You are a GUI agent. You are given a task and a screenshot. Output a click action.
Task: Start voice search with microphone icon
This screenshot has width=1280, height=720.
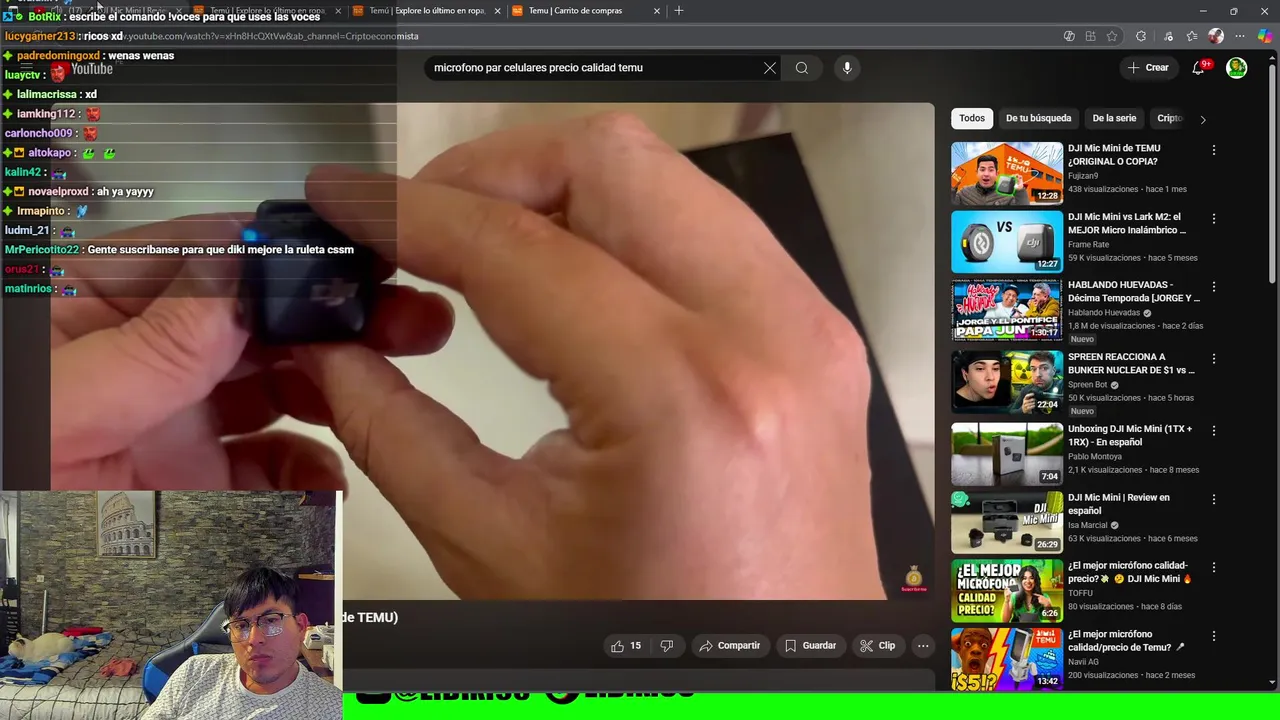coord(847,68)
